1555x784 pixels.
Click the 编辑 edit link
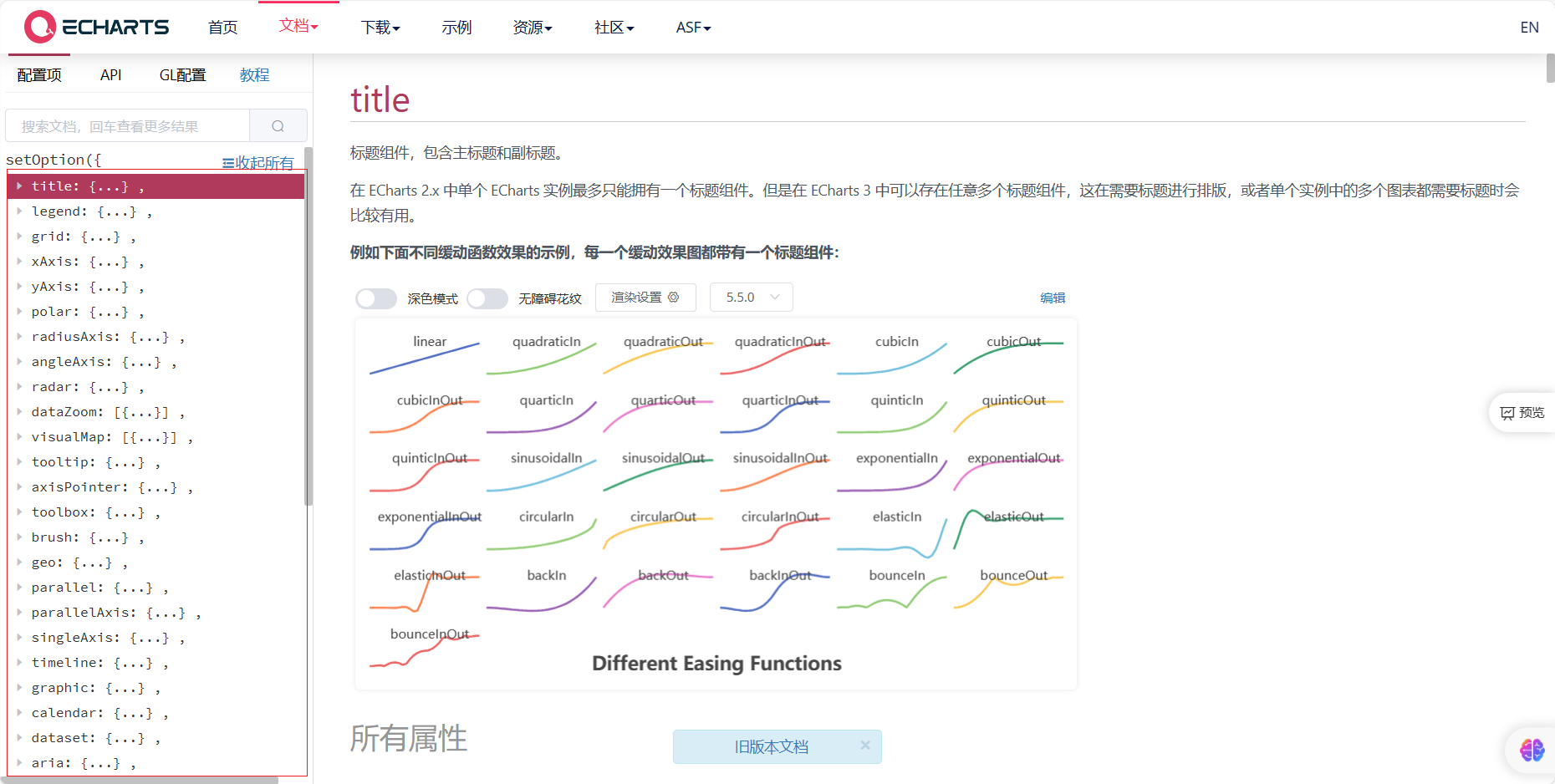click(x=1053, y=298)
